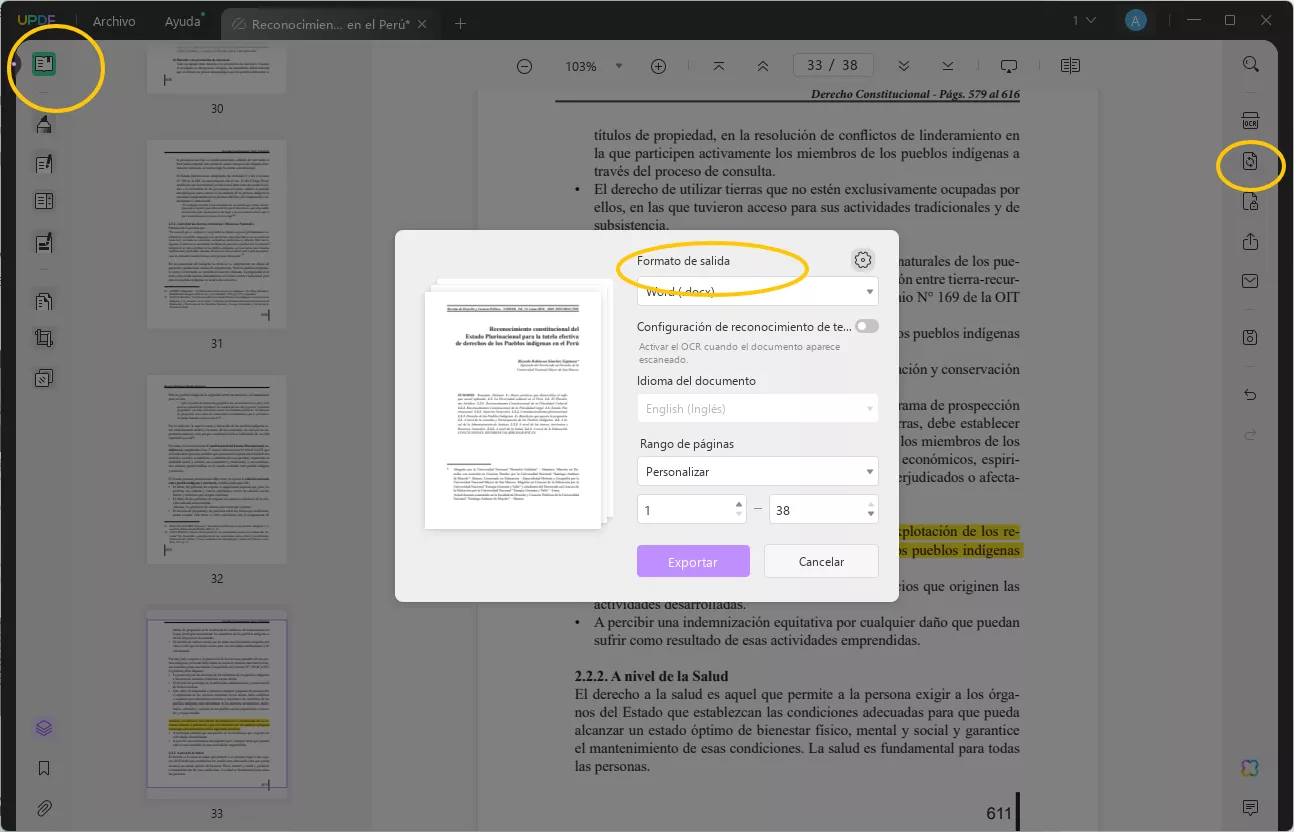This screenshot has width=1294, height=832.
Task: Open the user account avatar A
Action: (x=1135, y=20)
